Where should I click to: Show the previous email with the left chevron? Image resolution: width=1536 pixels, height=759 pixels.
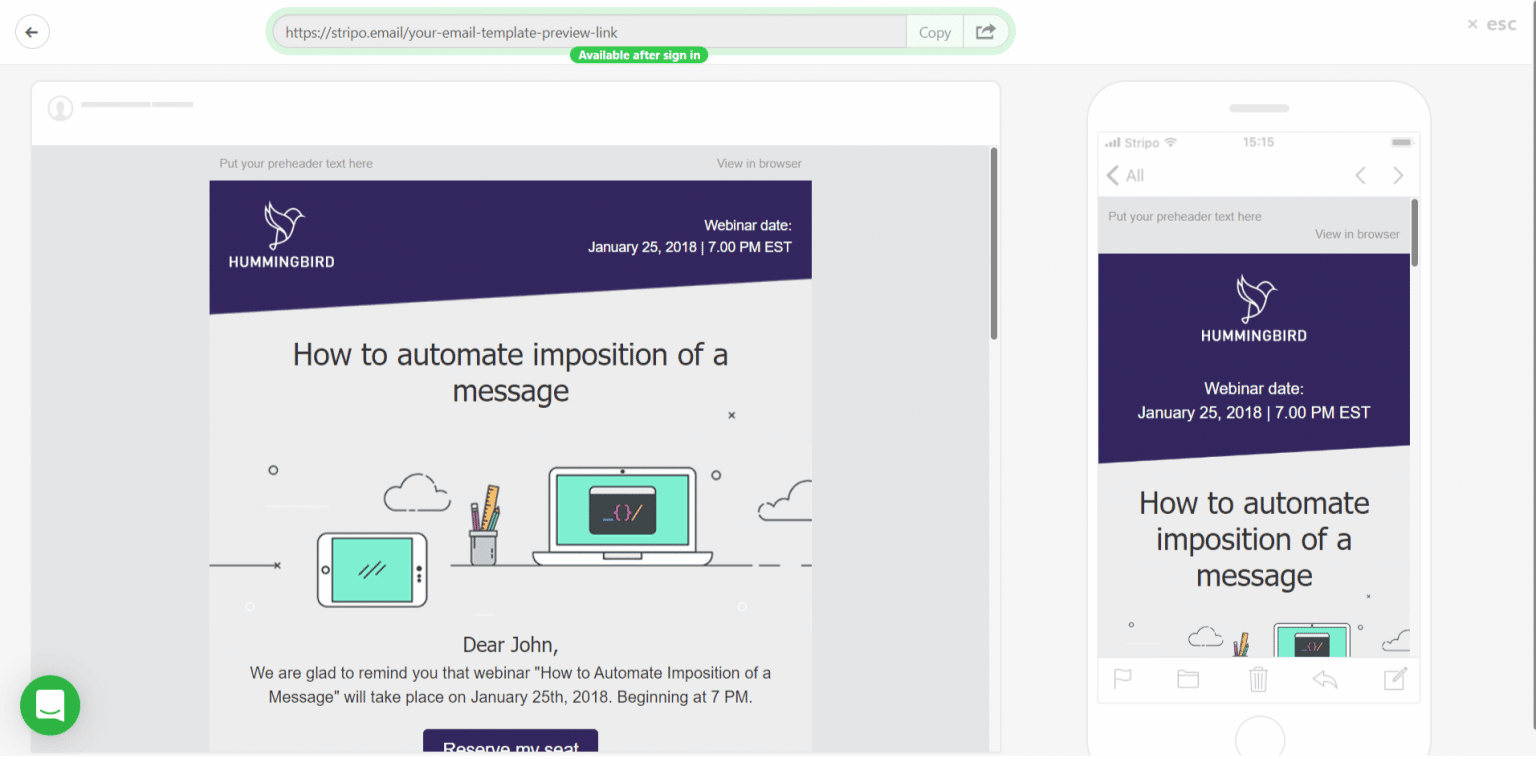click(1360, 175)
